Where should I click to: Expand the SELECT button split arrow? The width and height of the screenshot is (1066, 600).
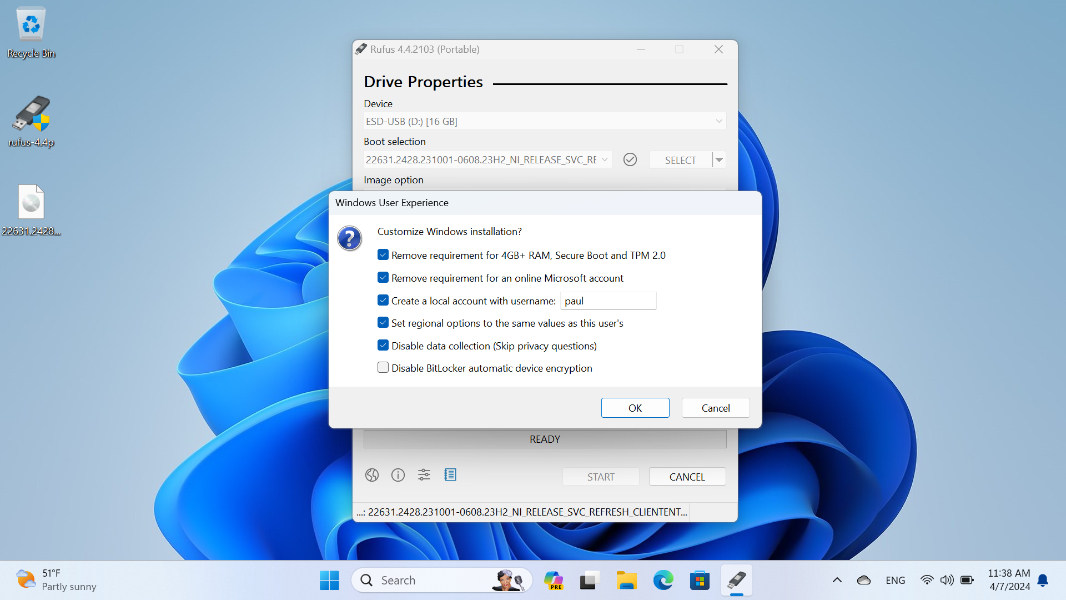[x=719, y=160]
